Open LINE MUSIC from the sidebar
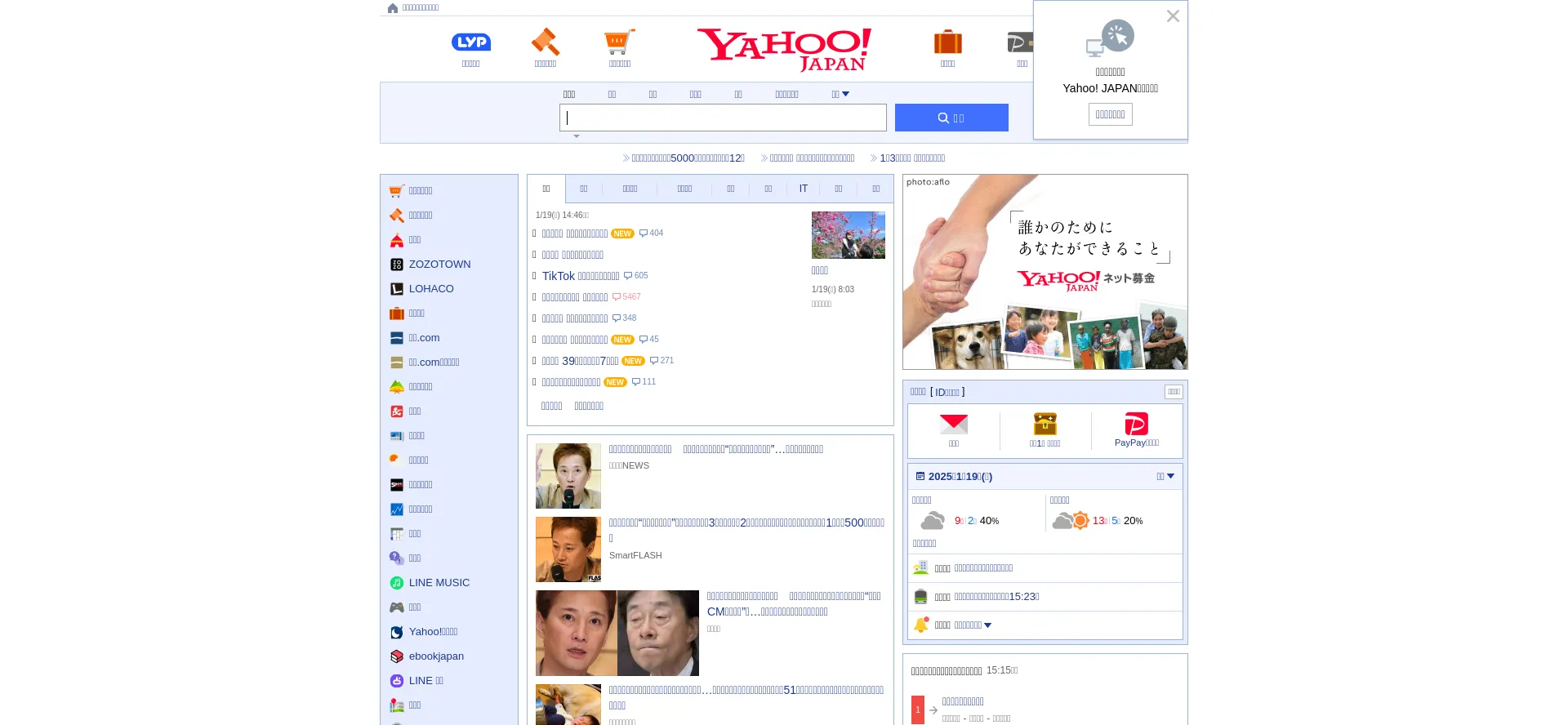This screenshot has width=1568, height=725. tap(439, 583)
